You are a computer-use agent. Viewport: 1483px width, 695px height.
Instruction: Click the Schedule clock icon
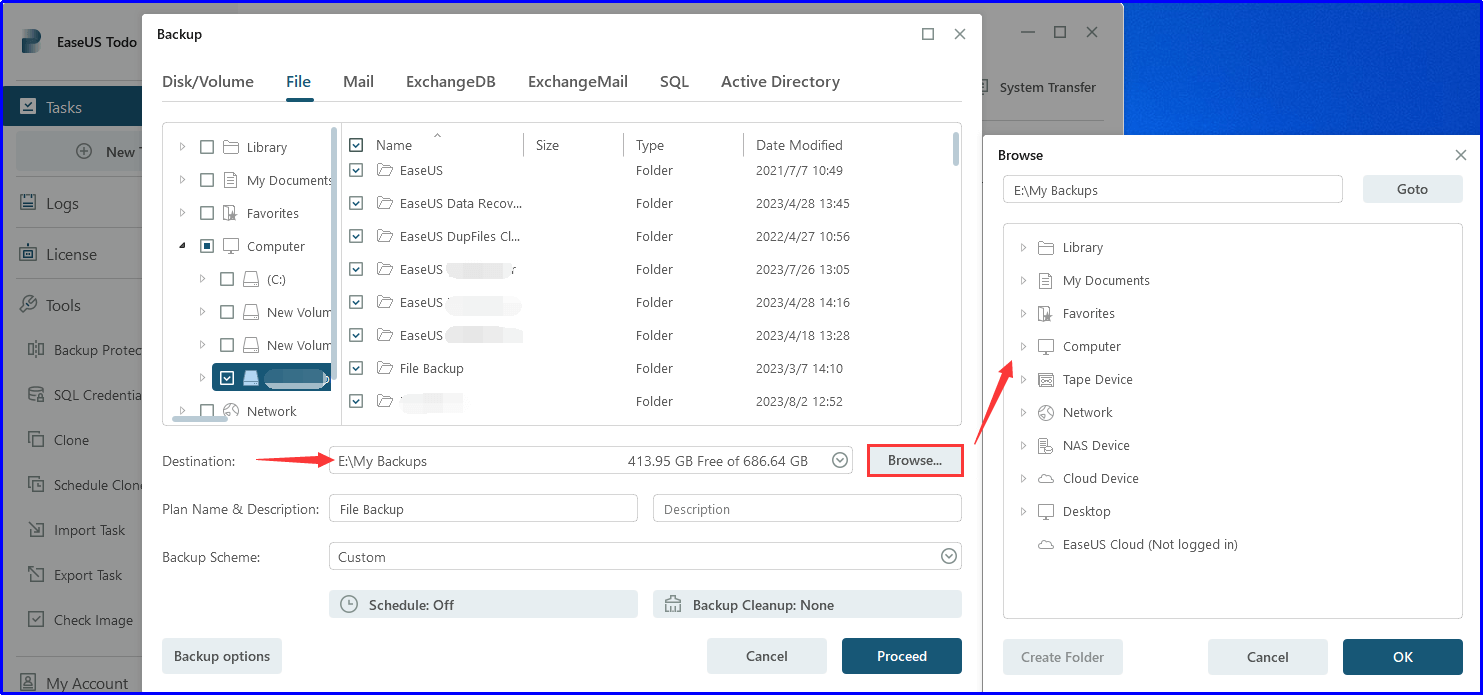pyautogui.click(x=349, y=605)
